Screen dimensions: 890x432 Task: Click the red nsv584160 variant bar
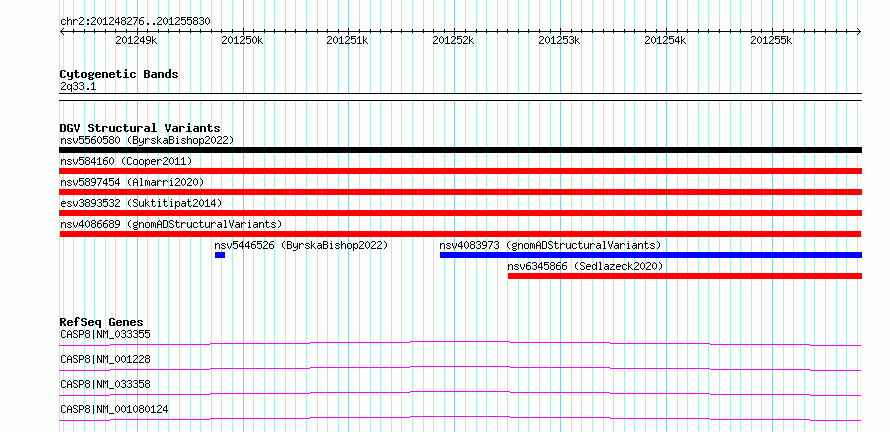pos(461,171)
